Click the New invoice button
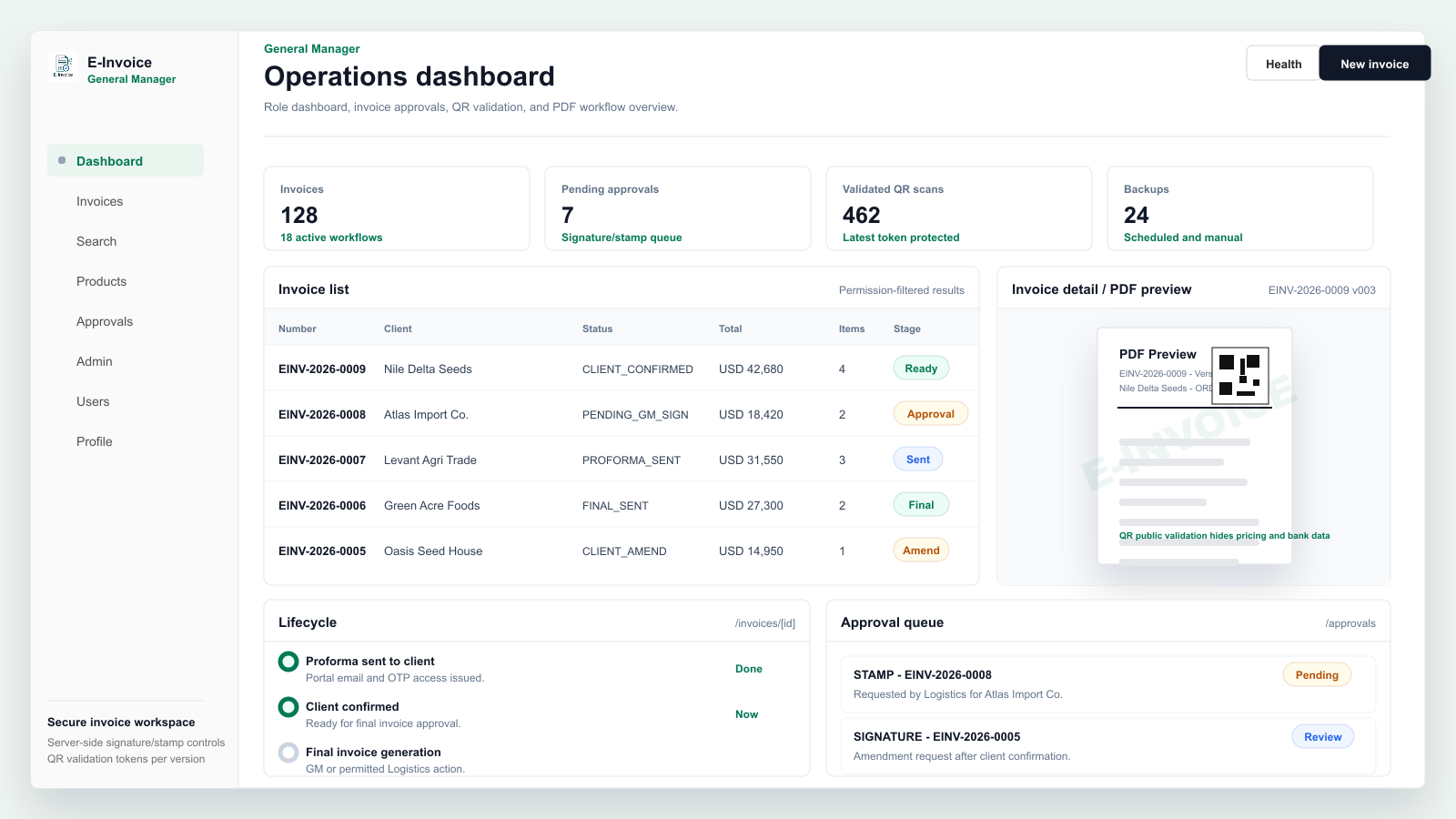Viewport: 1456px width, 819px height. [1375, 64]
